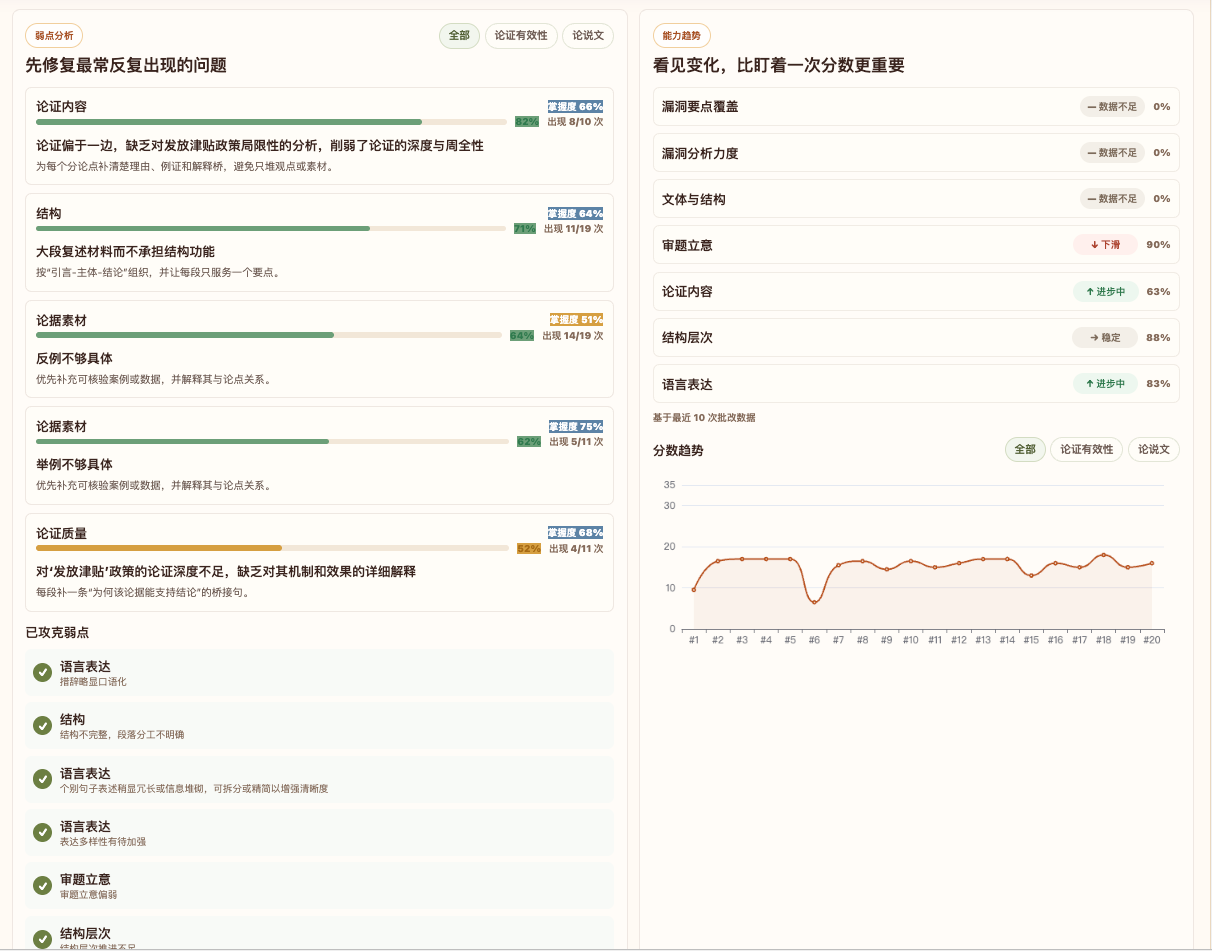Click 已攻克弱点 section heading

[x=57, y=632]
